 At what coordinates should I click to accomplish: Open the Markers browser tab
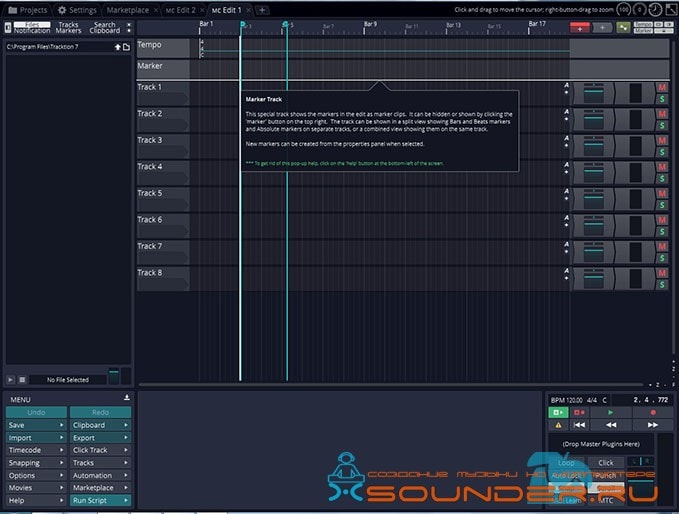pos(68,31)
